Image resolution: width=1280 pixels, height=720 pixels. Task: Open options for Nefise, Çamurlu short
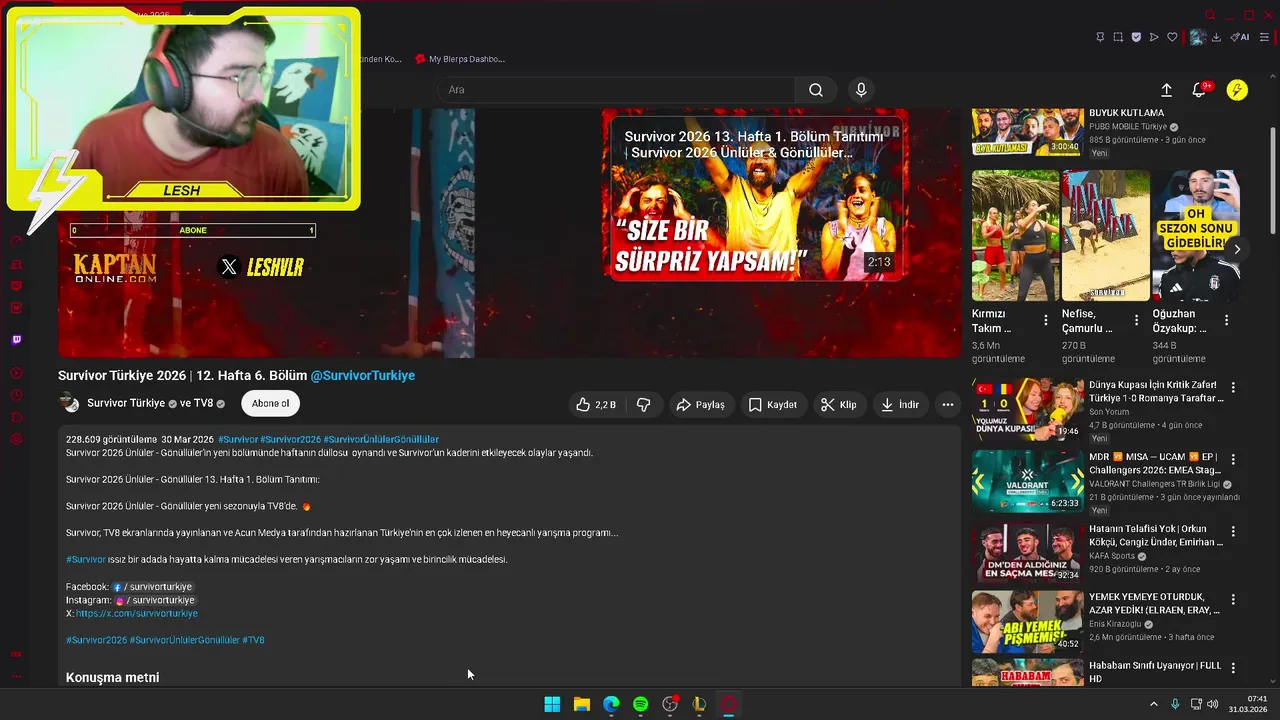pos(1136,320)
